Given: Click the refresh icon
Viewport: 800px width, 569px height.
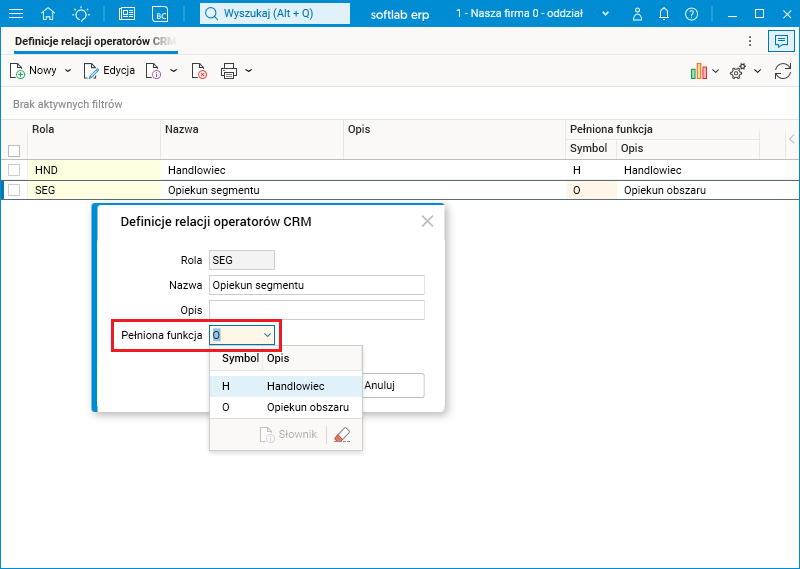Looking at the screenshot, I should click(x=783, y=71).
